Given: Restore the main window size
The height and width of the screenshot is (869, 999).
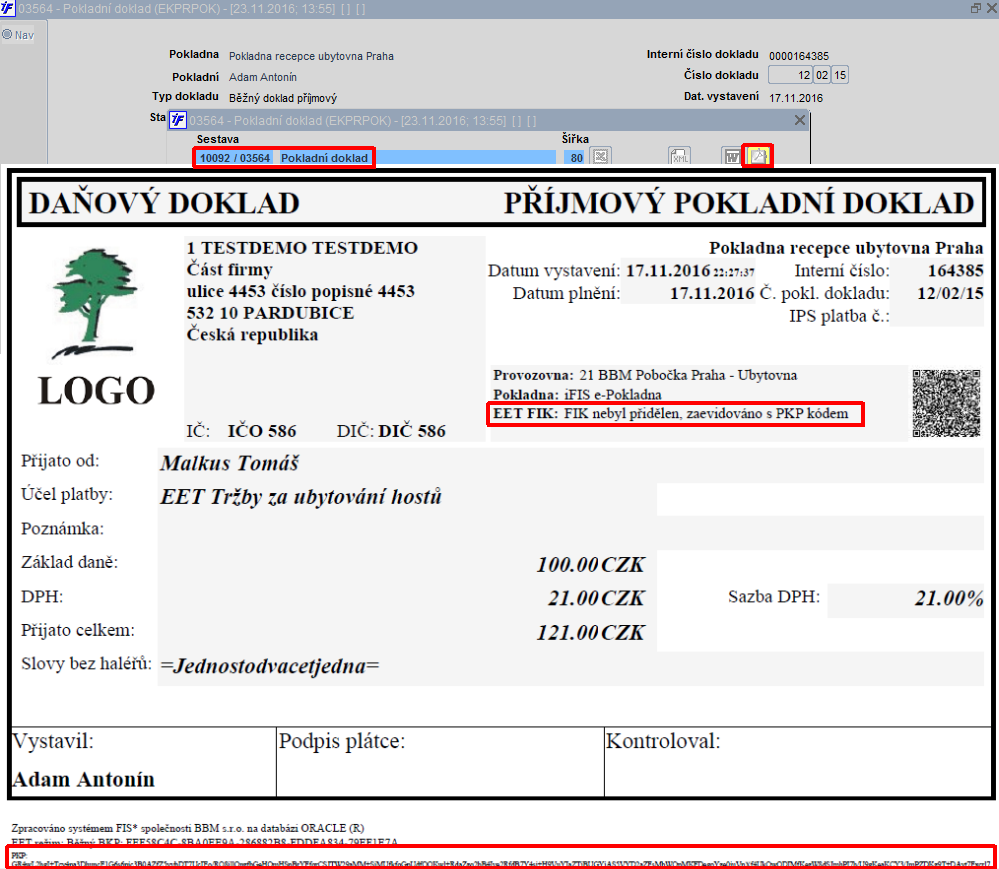Looking at the screenshot, I should click(975, 8).
